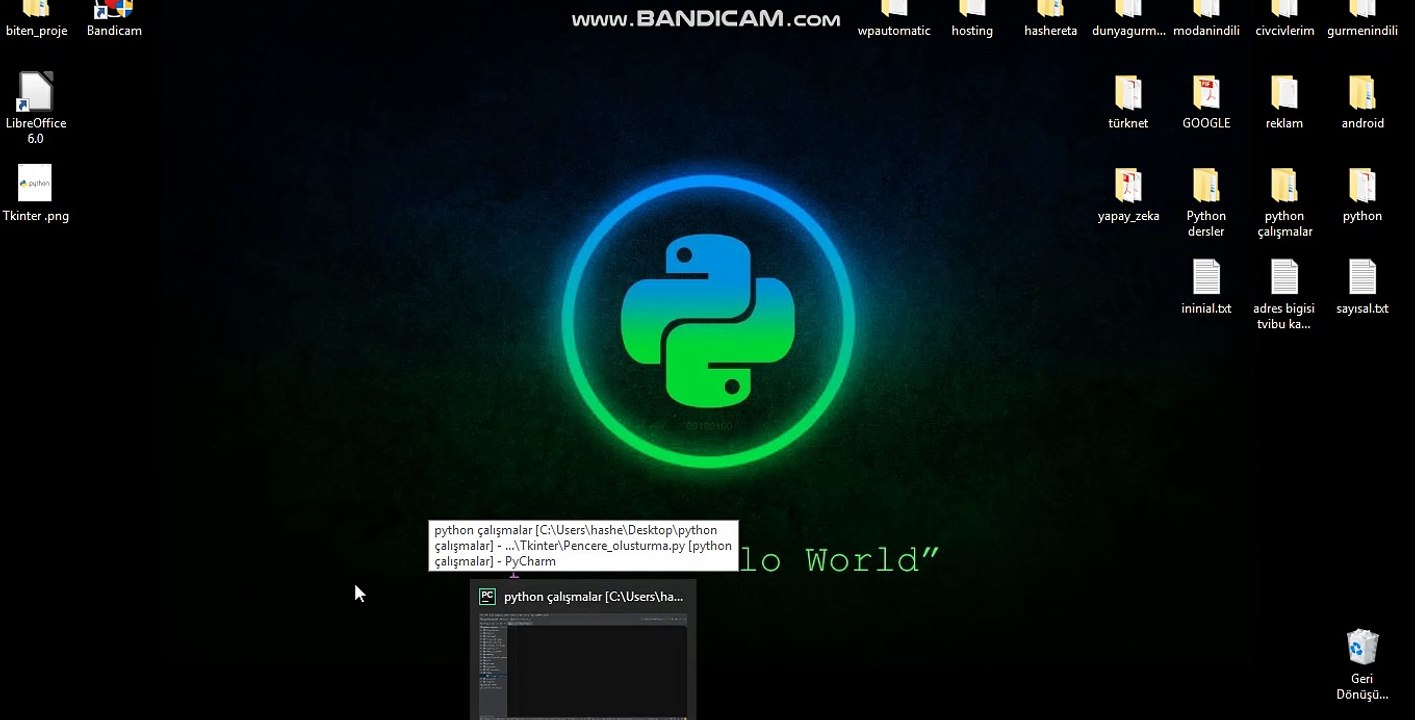Select the LibreOffice 6.0 desktop shortcut
The height and width of the screenshot is (720, 1415).
(36, 108)
